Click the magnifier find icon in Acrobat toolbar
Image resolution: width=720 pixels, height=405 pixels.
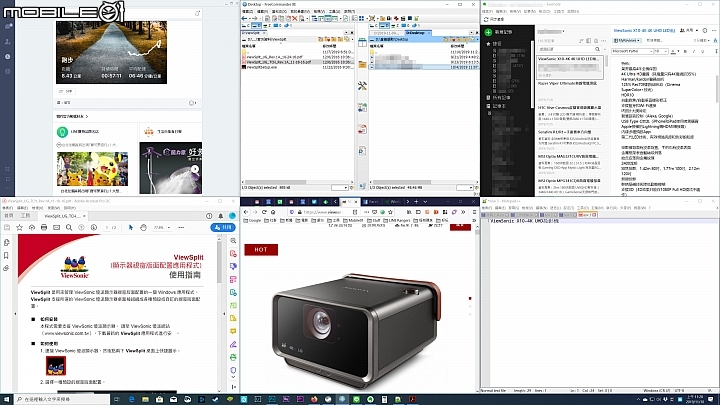[69, 227]
